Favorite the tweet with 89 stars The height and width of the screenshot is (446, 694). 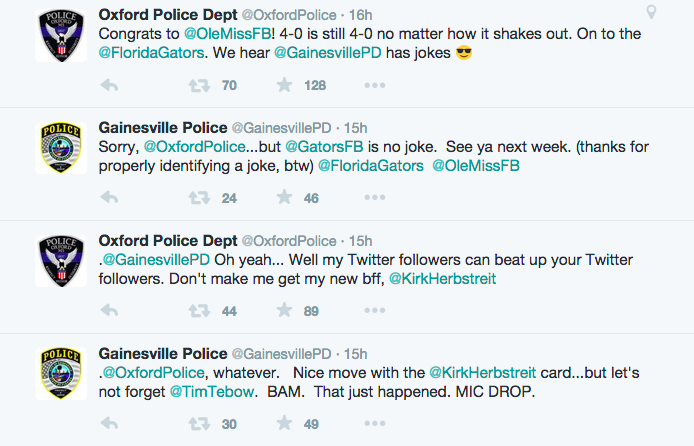pos(284,311)
